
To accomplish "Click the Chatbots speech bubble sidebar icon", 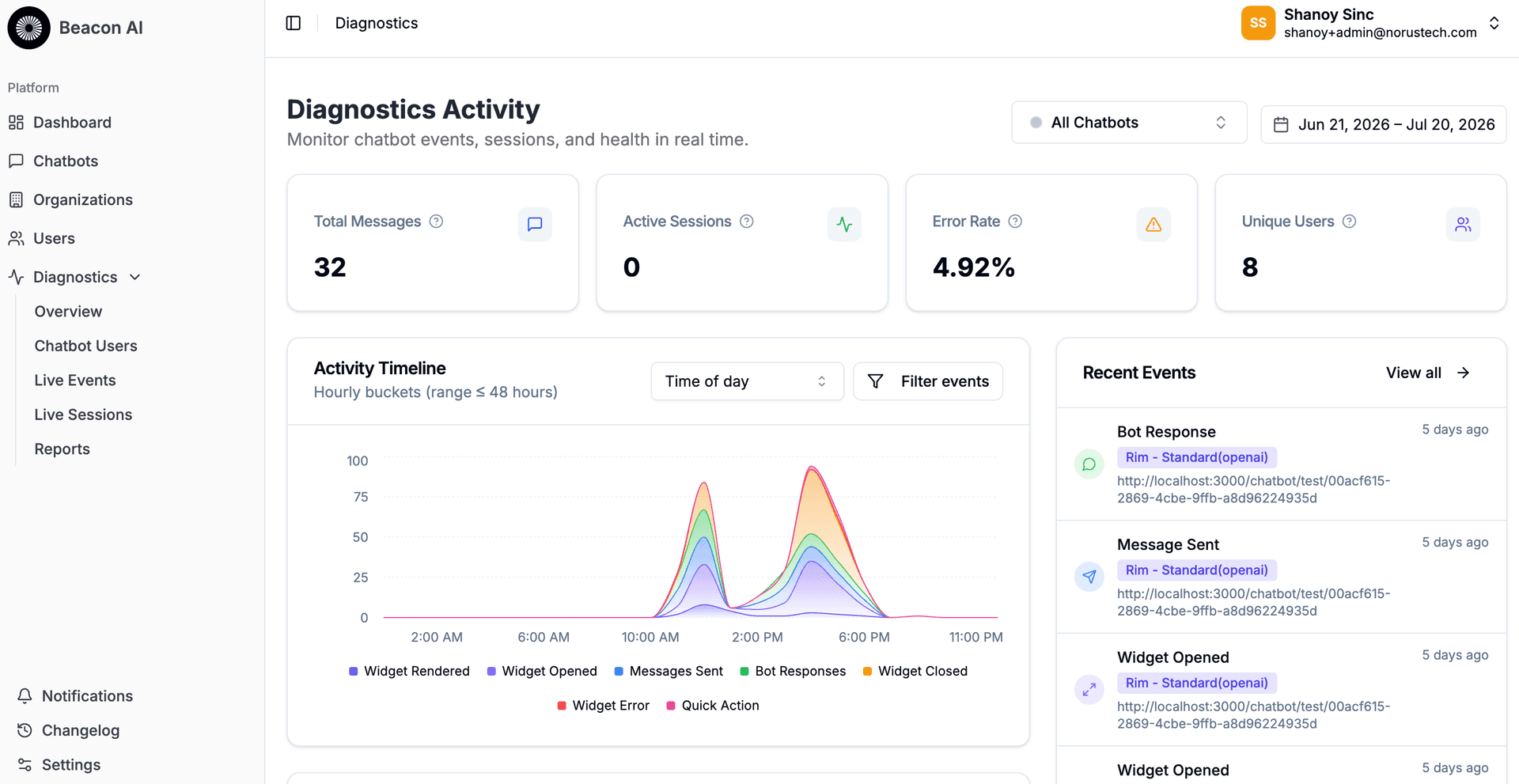I will 16,161.
